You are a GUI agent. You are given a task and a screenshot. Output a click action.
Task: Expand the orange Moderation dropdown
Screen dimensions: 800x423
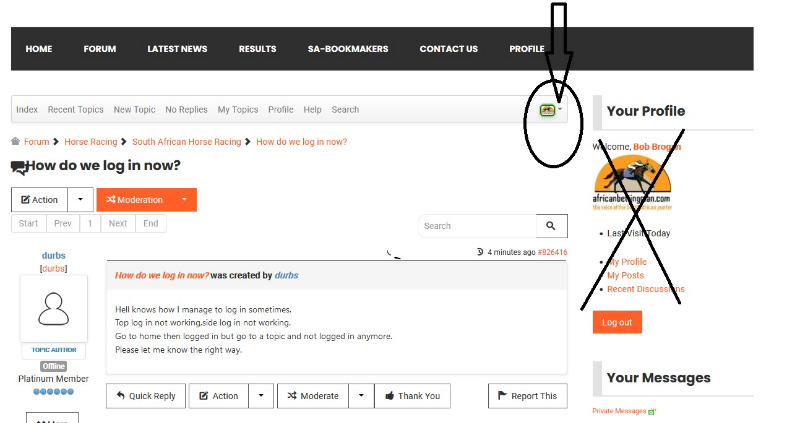coord(184,200)
